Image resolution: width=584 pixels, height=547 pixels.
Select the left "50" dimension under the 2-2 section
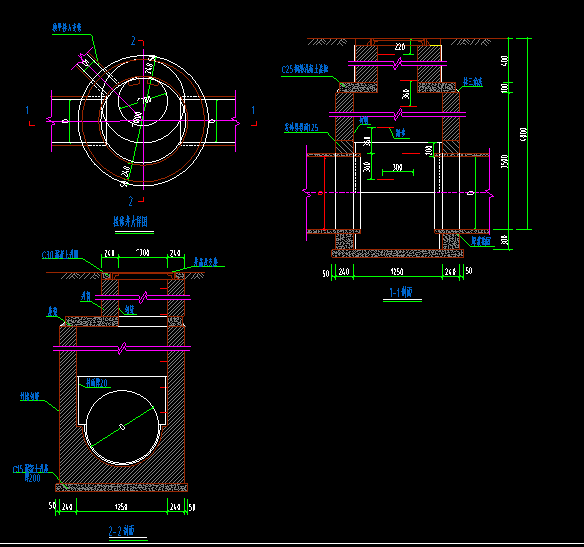(52, 505)
